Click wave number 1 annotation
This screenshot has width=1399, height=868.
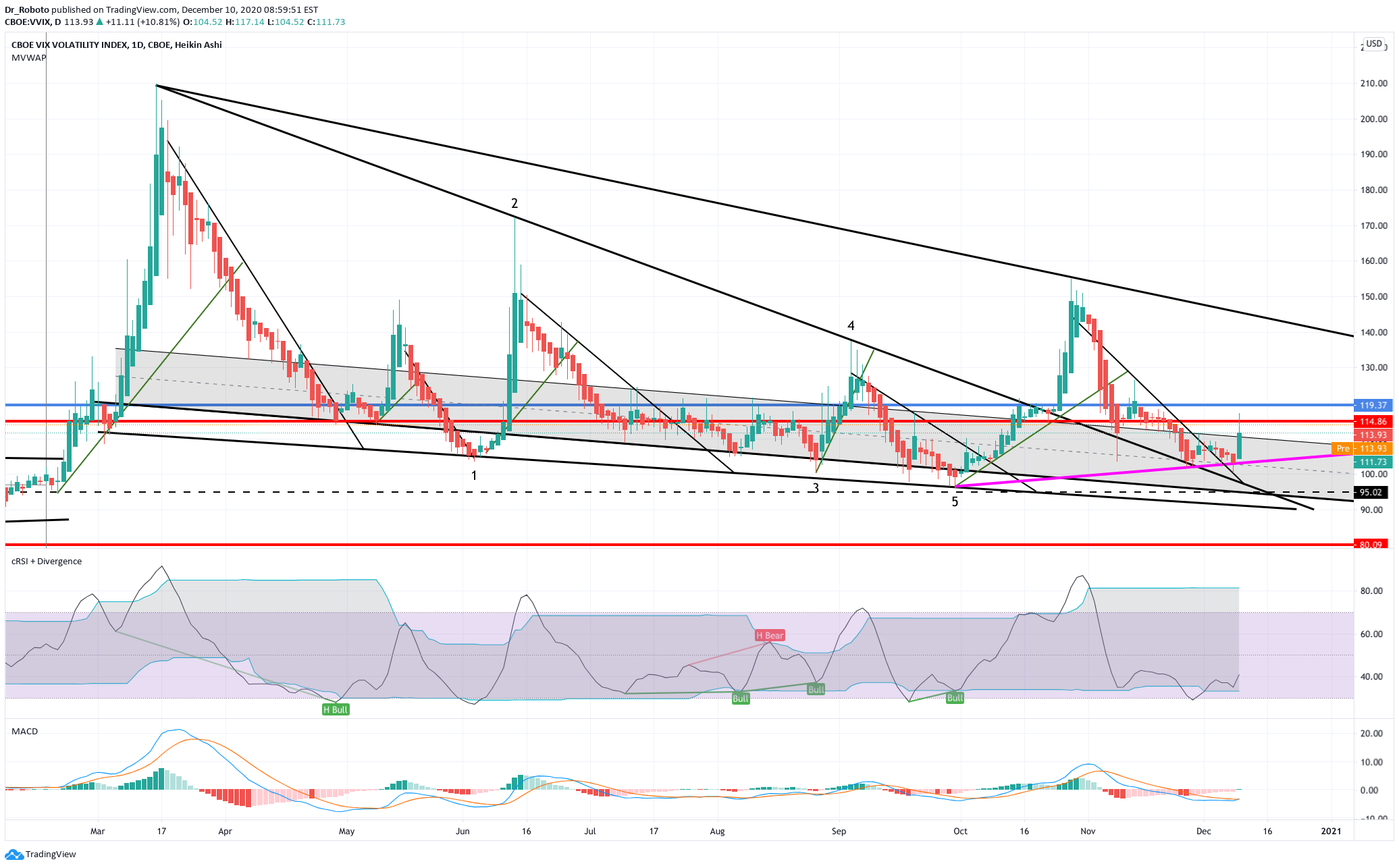tap(474, 476)
